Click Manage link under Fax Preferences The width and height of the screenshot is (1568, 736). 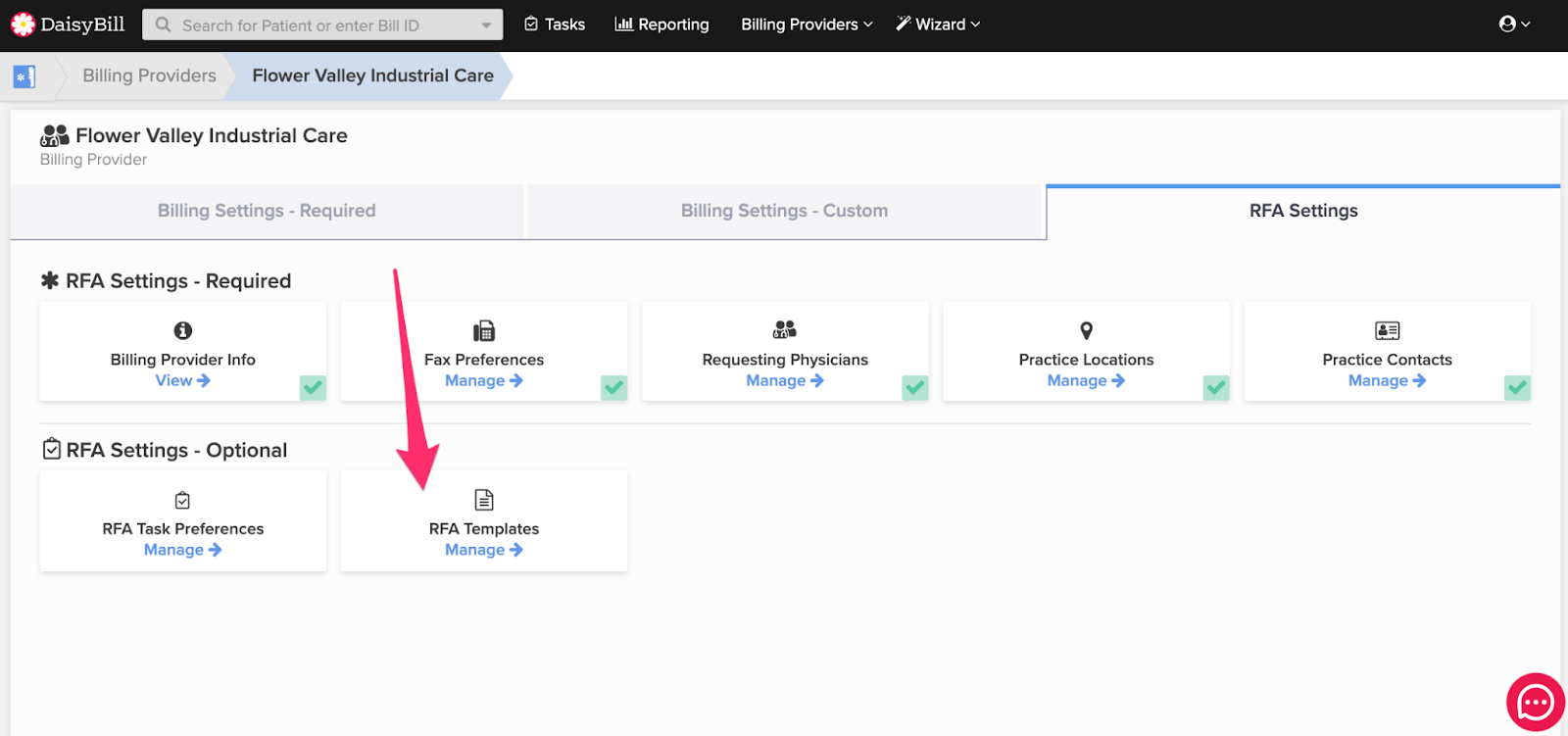(x=484, y=380)
